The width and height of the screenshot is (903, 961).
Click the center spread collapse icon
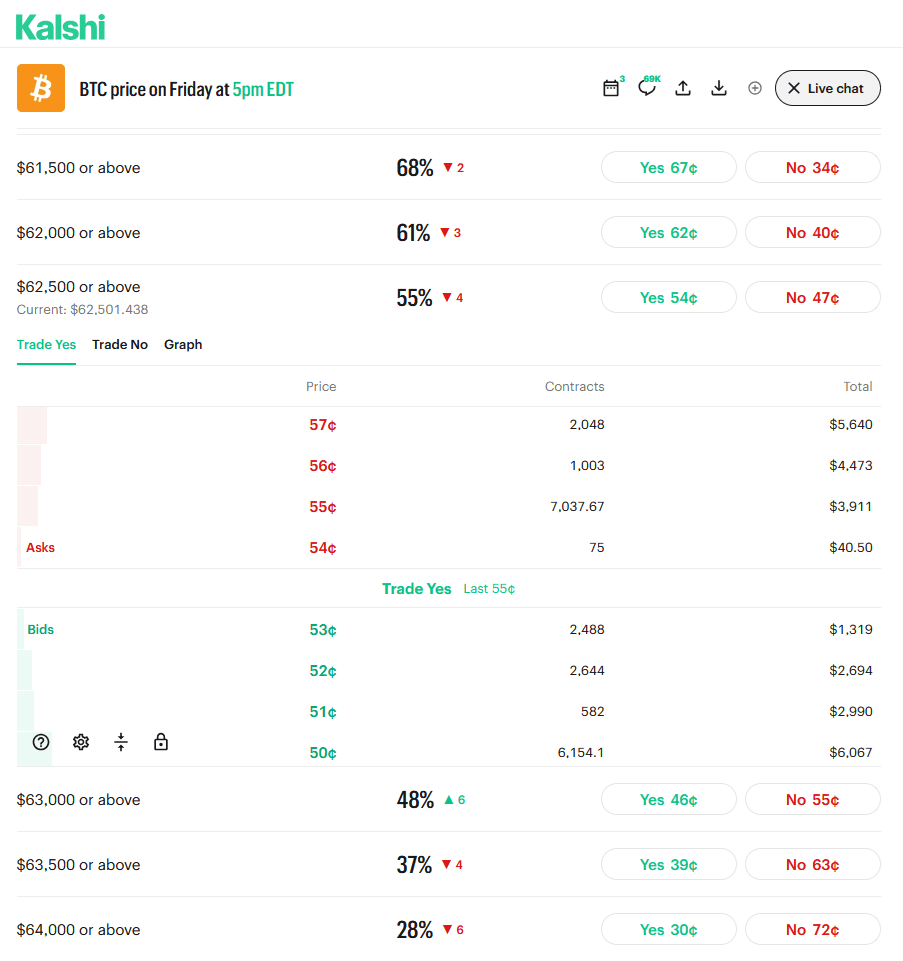pos(121,742)
